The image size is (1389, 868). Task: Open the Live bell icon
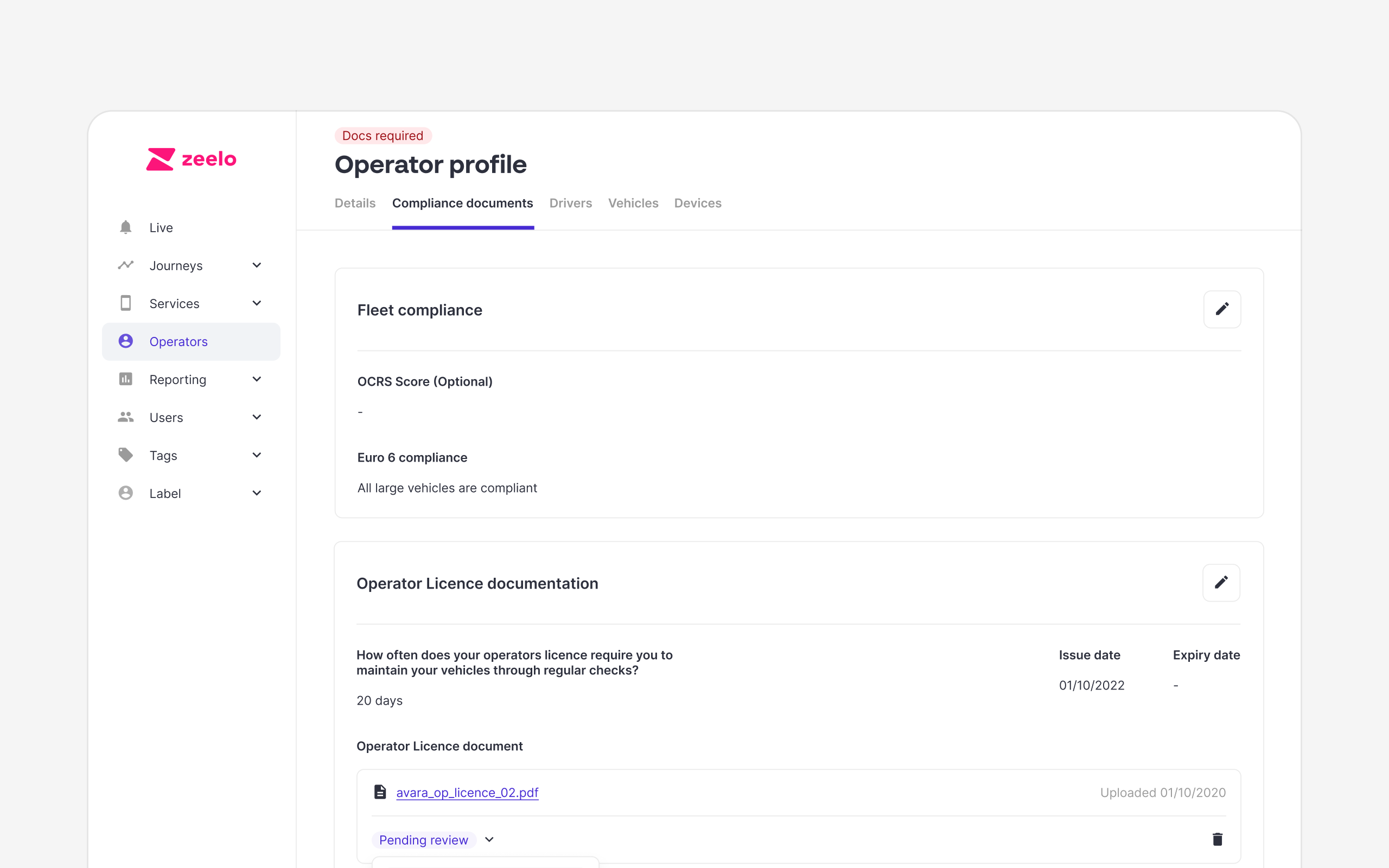coord(126,227)
